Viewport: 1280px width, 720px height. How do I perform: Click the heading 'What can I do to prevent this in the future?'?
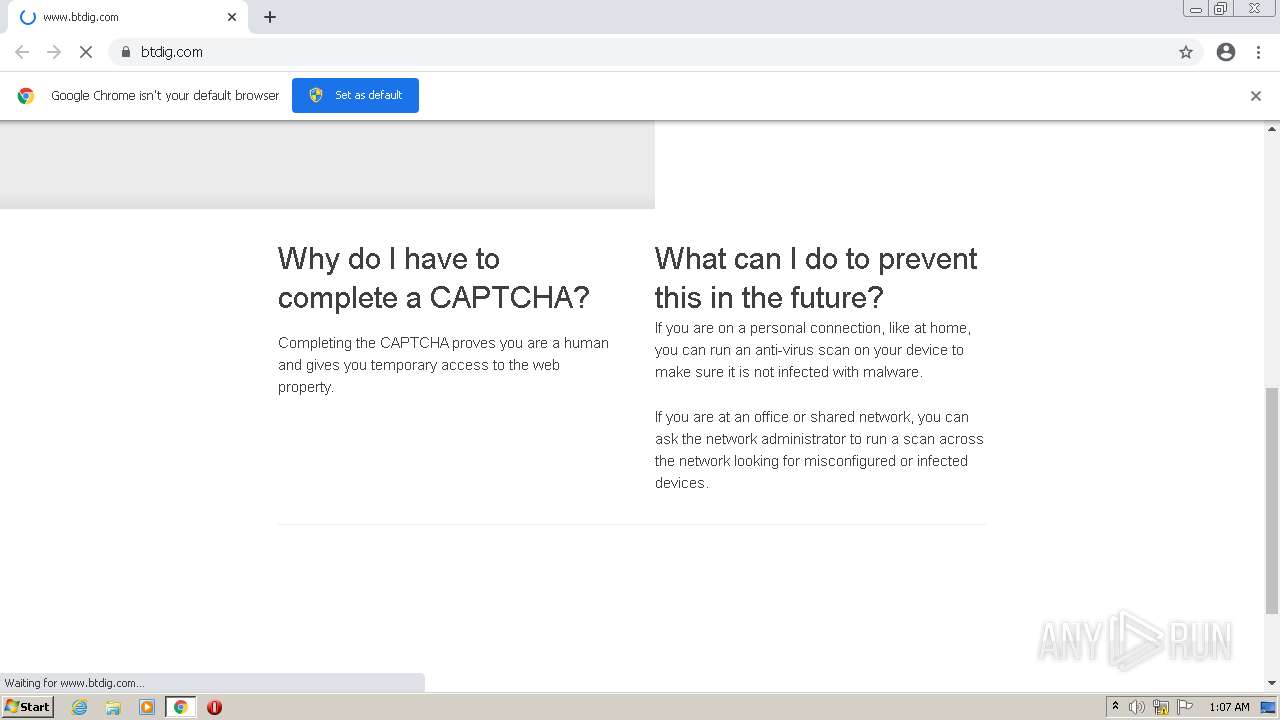(816, 278)
